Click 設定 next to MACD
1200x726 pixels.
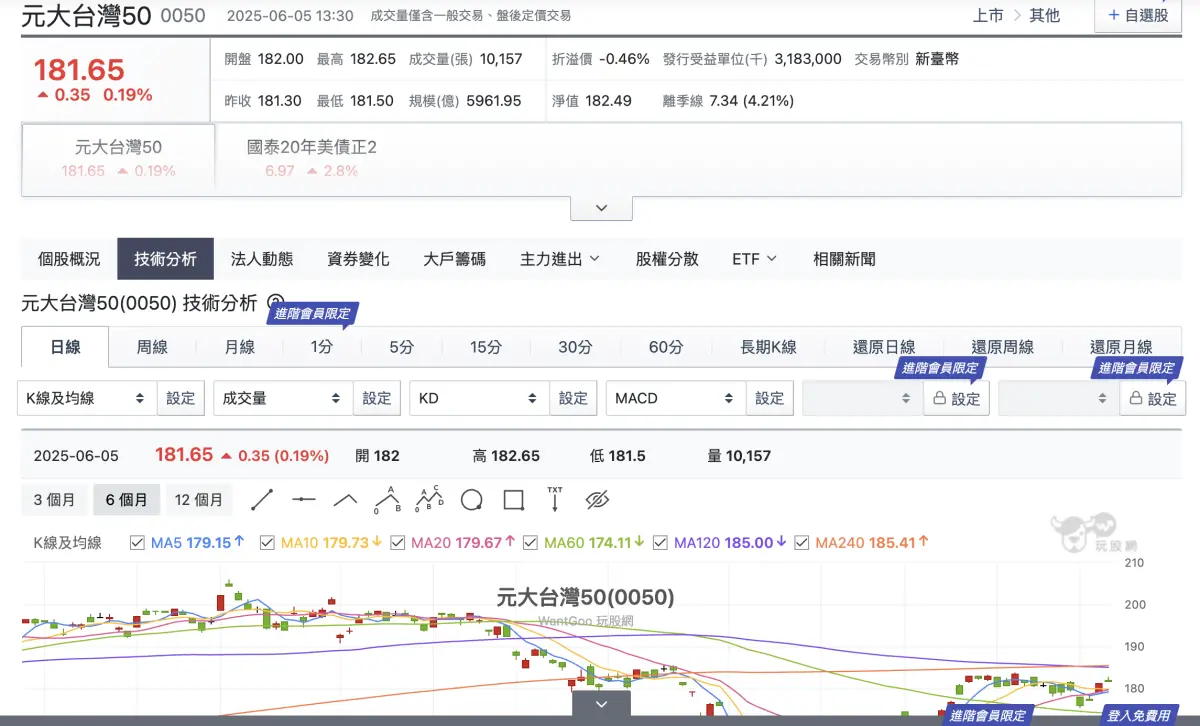pyautogui.click(x=770, y=398)
